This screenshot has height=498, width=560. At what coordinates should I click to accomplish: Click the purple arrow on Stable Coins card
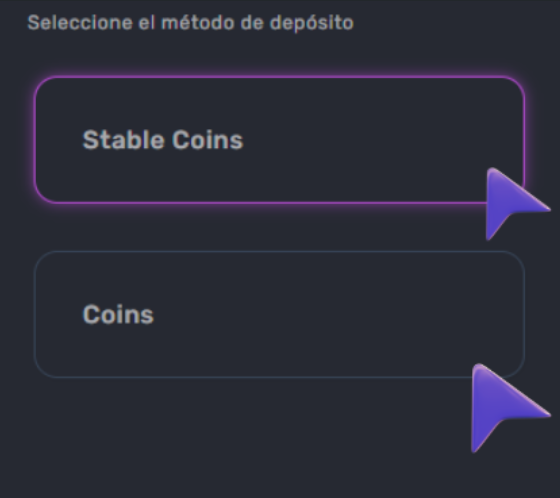pos(518,204)
